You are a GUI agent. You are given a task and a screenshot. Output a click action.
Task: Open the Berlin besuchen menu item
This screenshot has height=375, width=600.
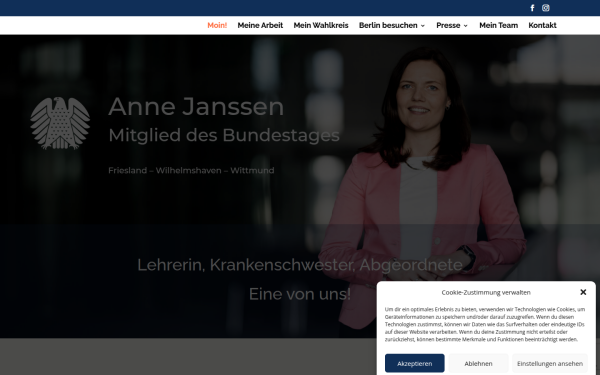tap(388, 25)
